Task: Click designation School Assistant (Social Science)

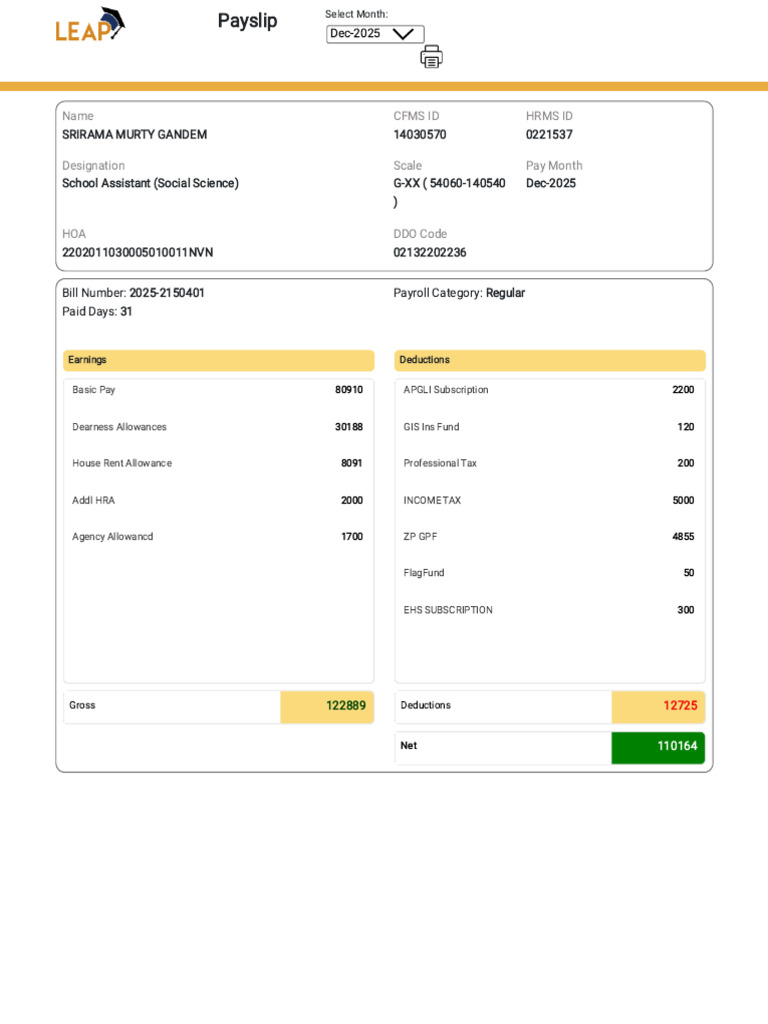Action: tap(150, 184)
